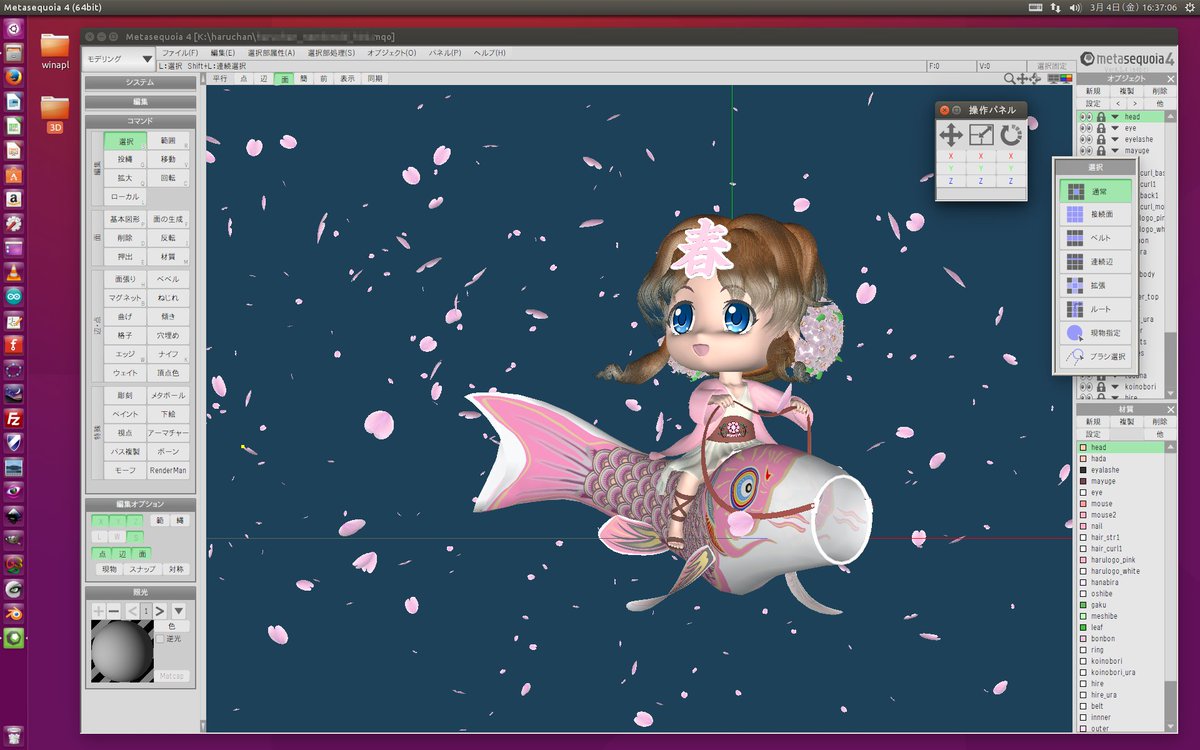Viewport: 1200px width, 750px height.
Task: Choose 拡張 selection mode
Action: (1095, 286)
